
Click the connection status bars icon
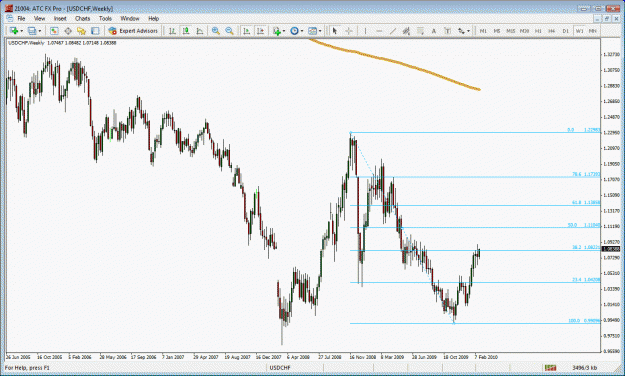550,367
